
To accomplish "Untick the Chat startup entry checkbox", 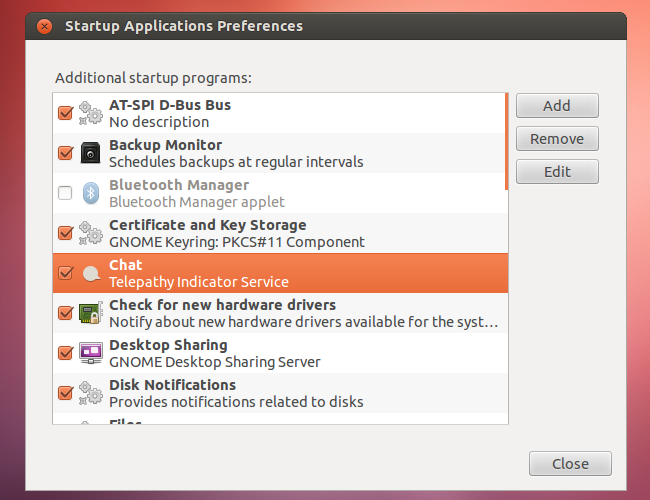I will [66, 273].
